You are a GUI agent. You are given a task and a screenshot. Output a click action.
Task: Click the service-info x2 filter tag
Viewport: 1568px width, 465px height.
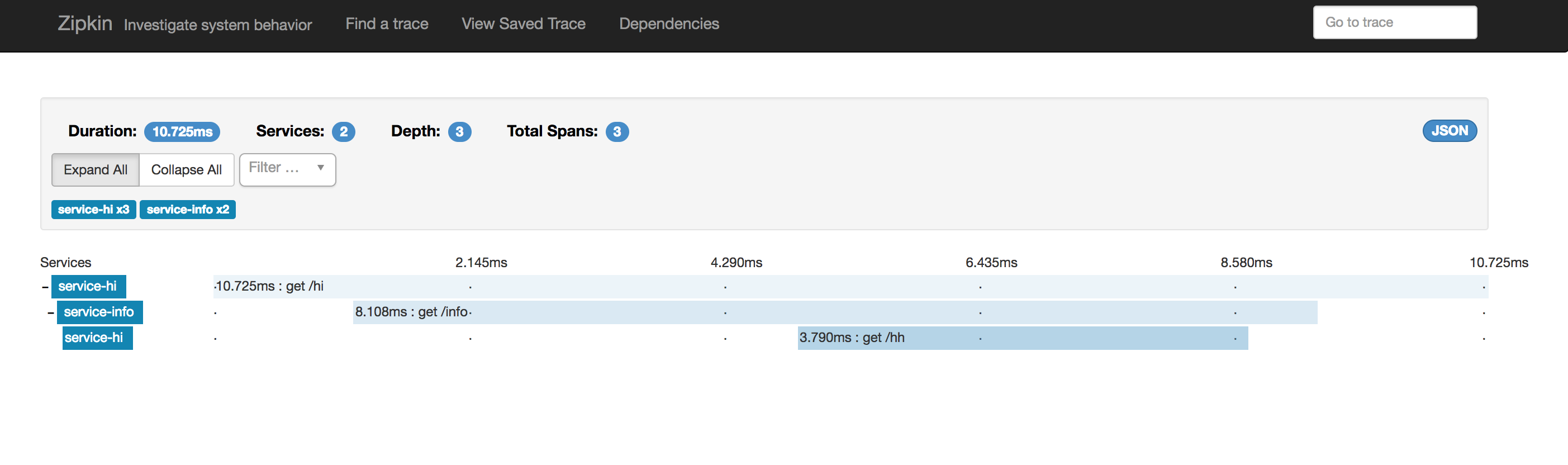pyautogui.click(x=188, y=210)
